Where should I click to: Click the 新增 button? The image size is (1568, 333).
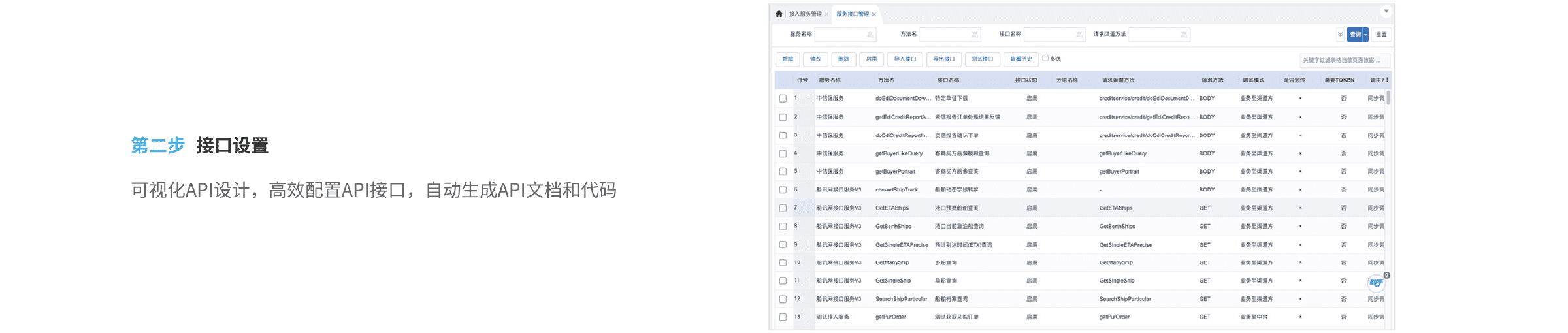pos(787,59)
